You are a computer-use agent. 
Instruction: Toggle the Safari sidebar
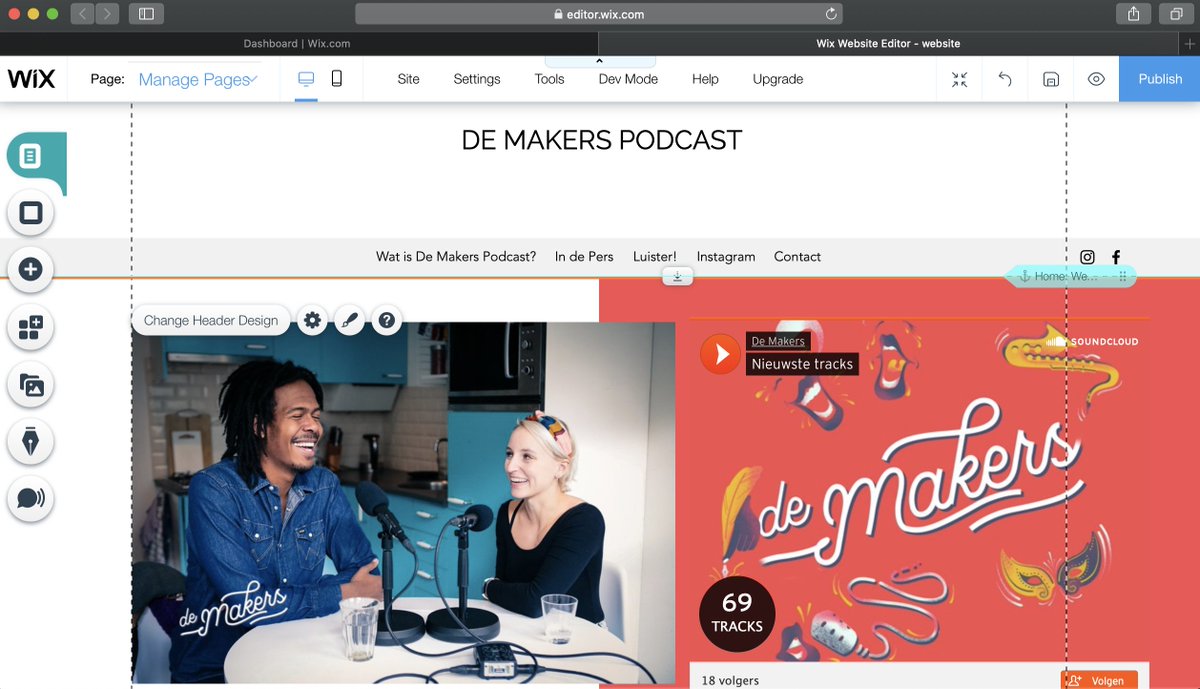point(146,14)
